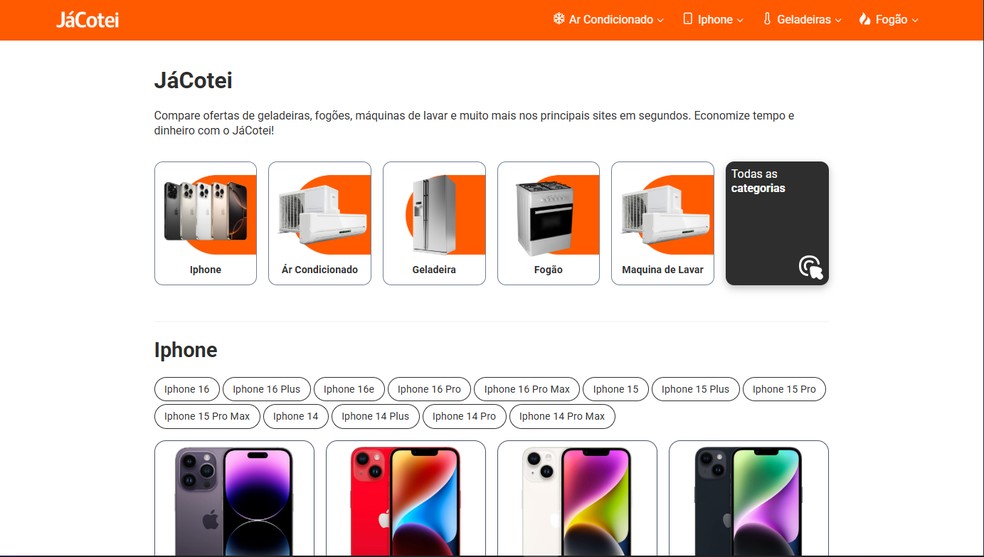This screenshot has width=984, height=557.
Task: Click the cursor icon in Todas as categorias card
Action: click(x=811, y=267)
